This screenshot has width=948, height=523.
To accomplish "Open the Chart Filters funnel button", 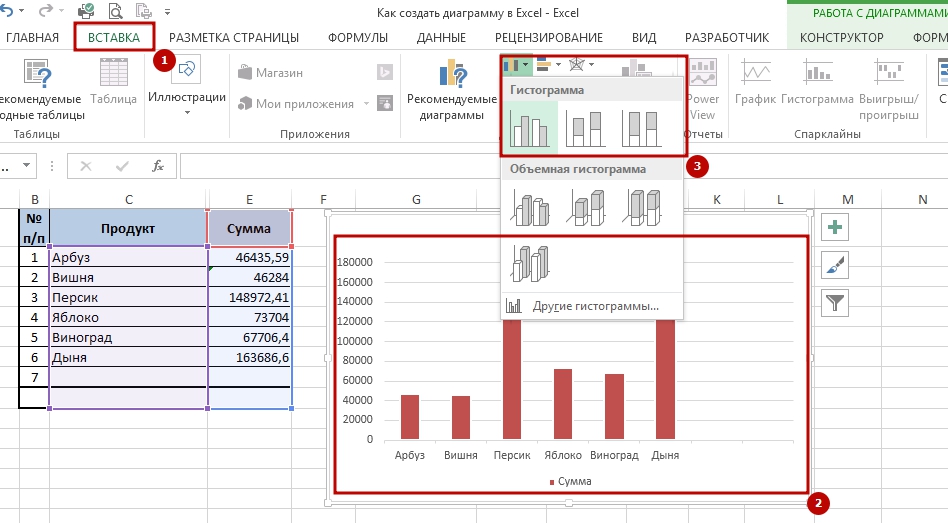I will [x=835, y=302].
